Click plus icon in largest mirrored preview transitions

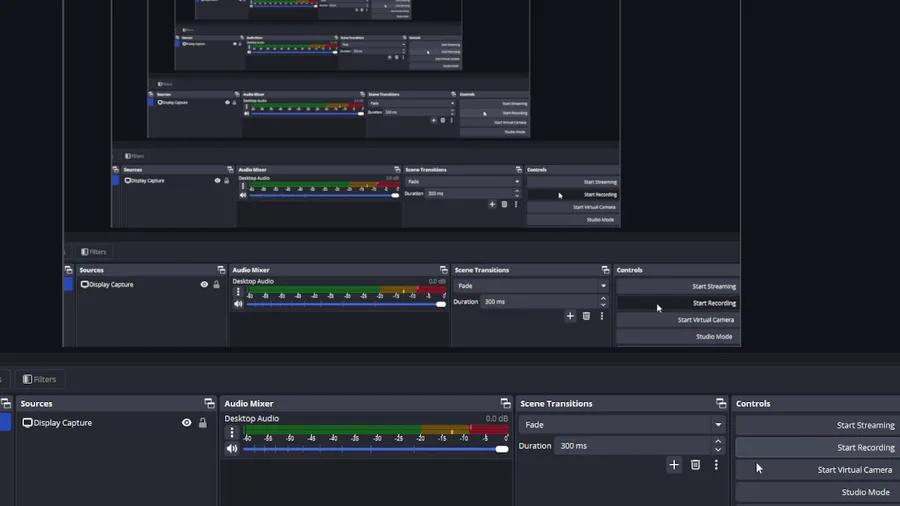570,316
